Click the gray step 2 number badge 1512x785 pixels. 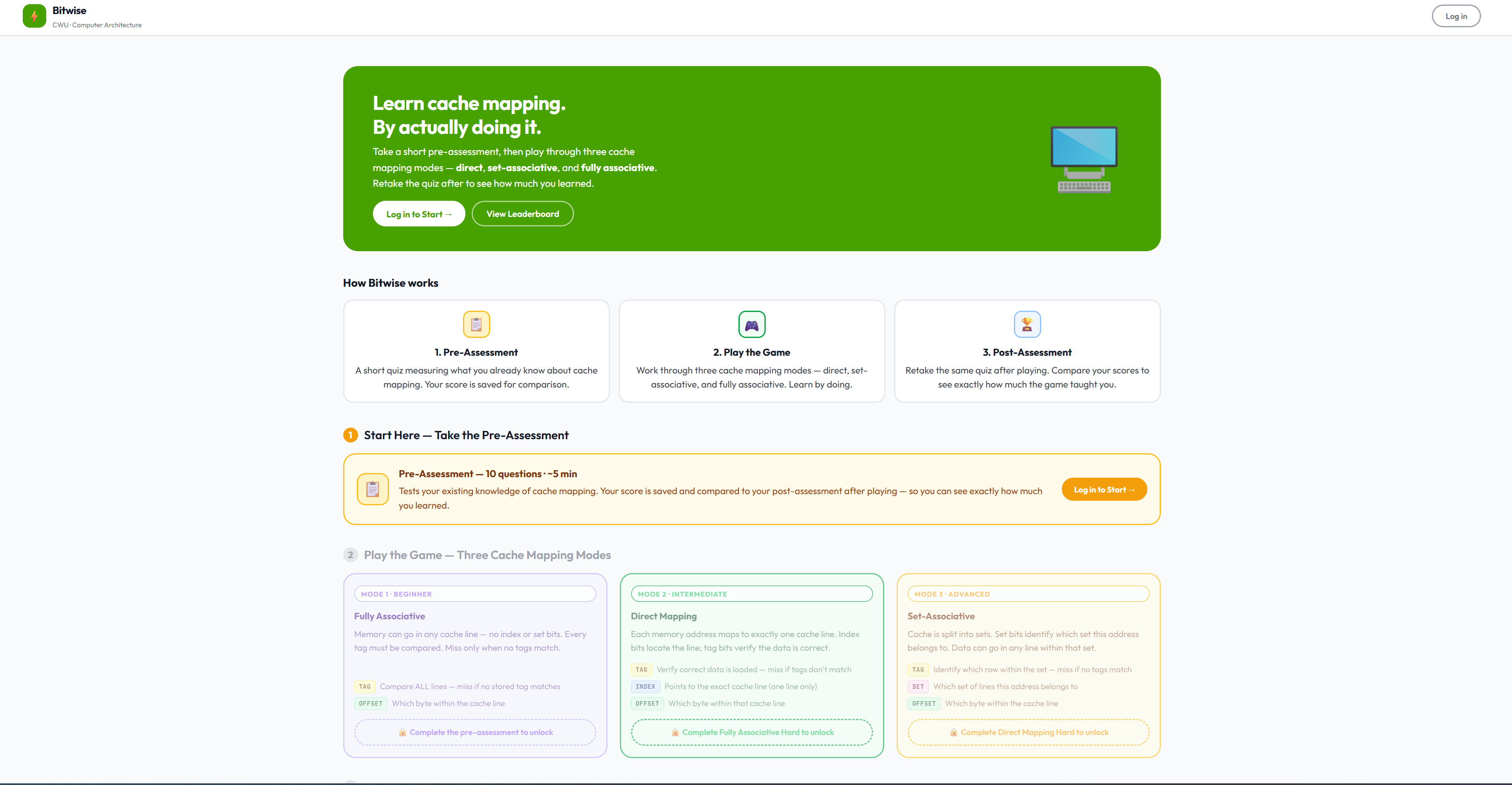coord(350,555)
